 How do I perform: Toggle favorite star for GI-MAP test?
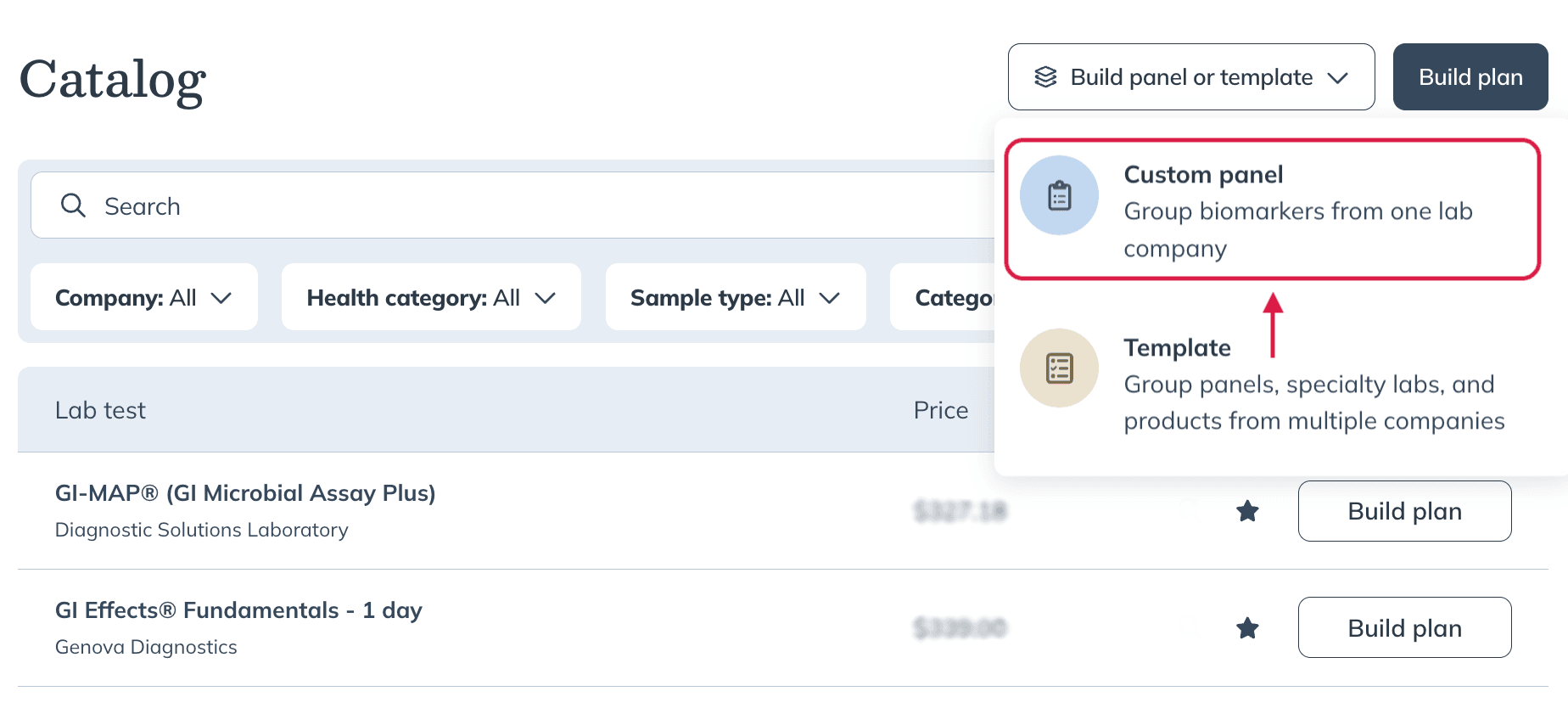tap(1247, 511)
